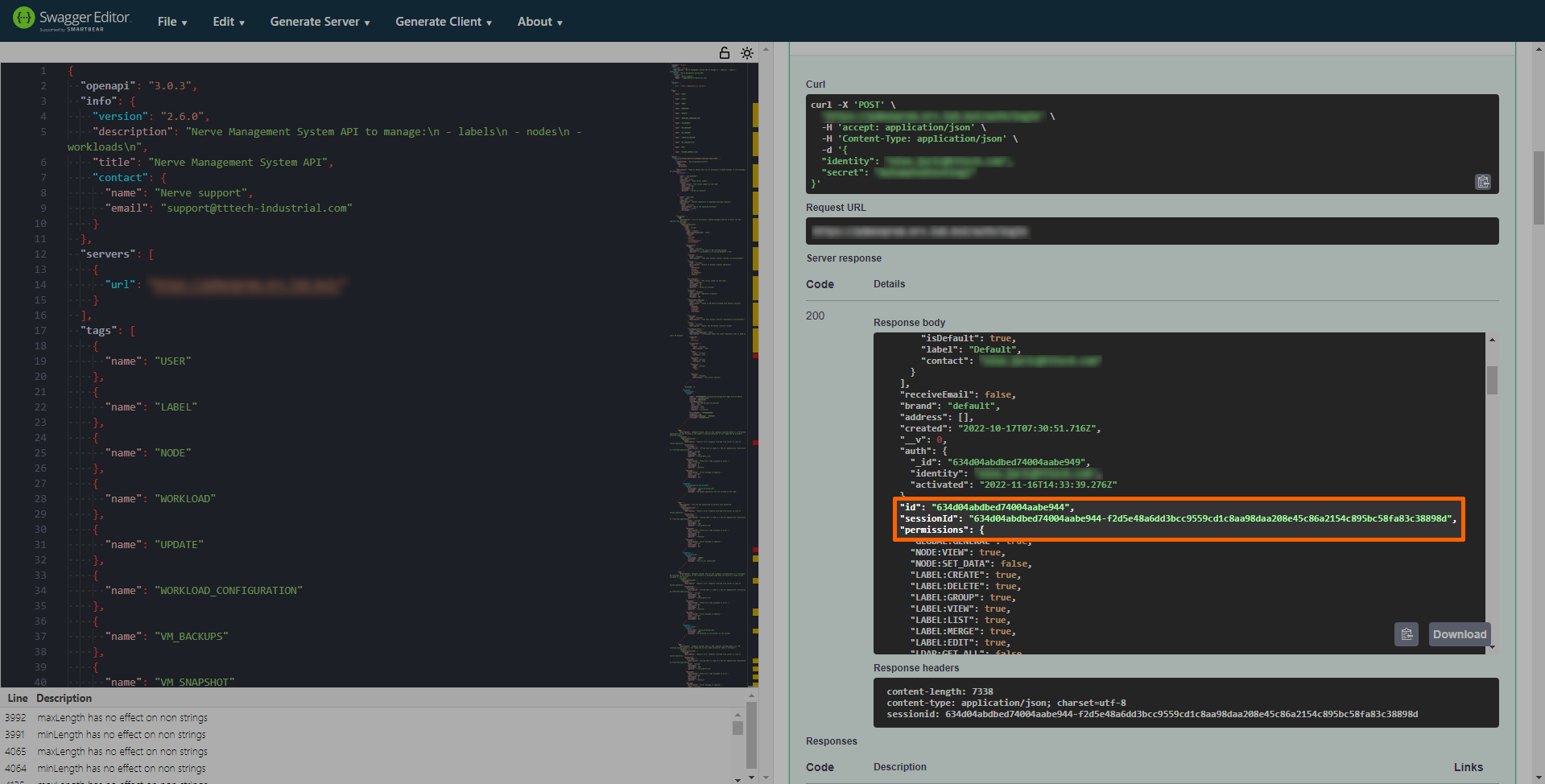The height and width of the screenshot is (784, 1545).
Task: Open the File menu
Action: (171, 22)
